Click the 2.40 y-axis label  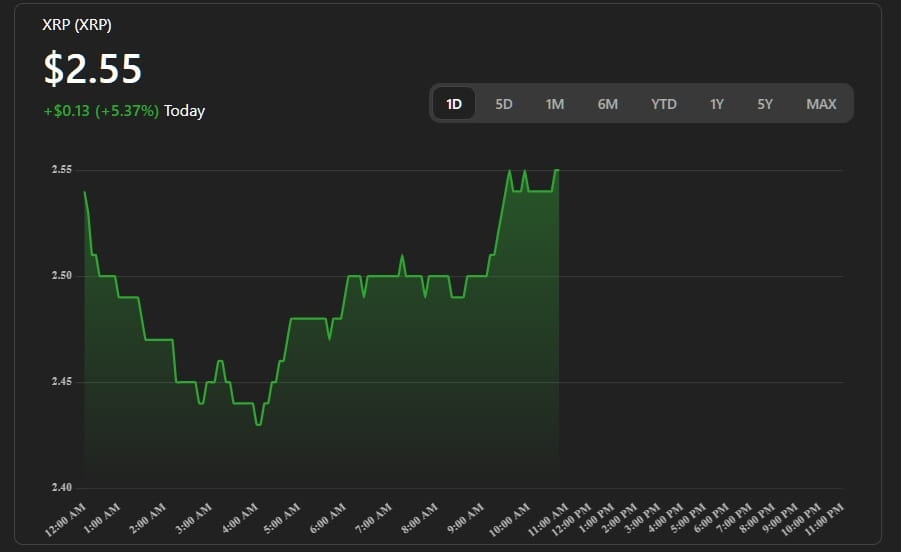click(62, 488)
